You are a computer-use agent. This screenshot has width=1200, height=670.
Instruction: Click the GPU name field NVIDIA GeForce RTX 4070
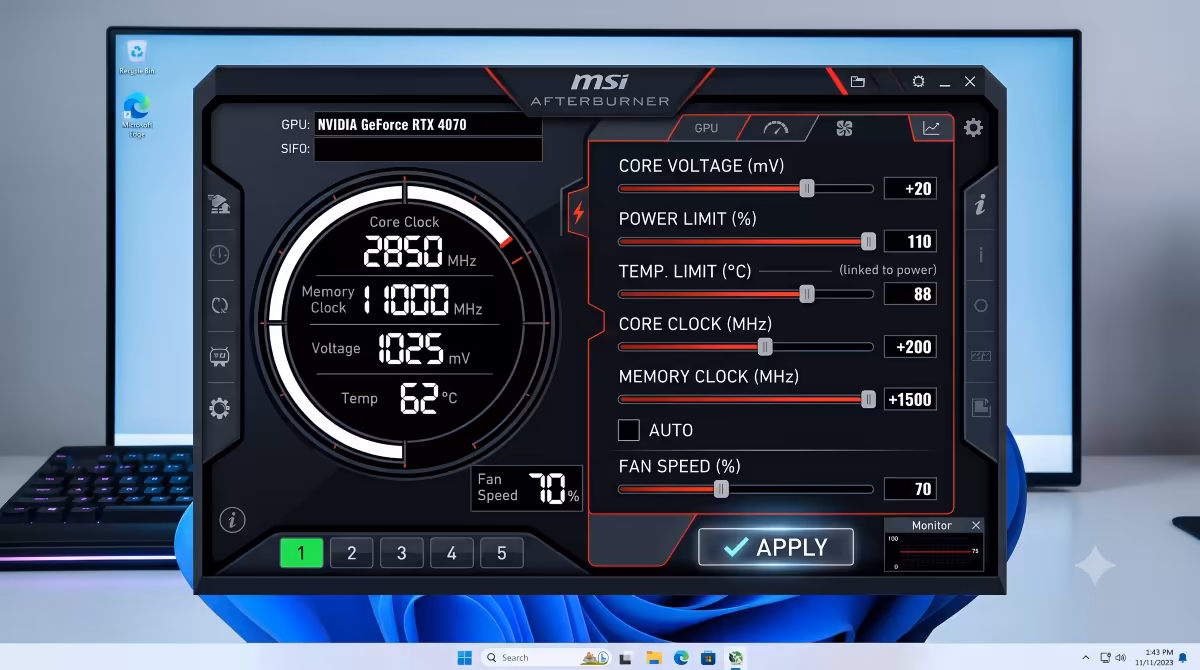coord(428,125)
